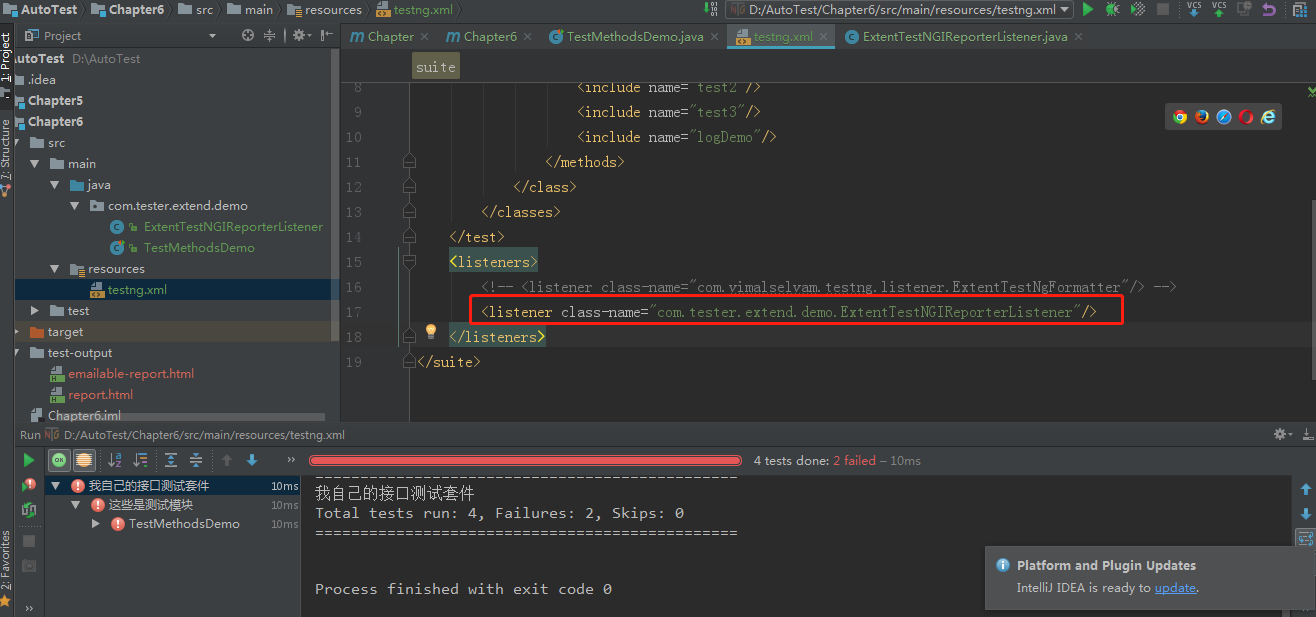Rerun tests from Run panel arrow
This screenshot has height=617, width=1316.
[29, 460]
